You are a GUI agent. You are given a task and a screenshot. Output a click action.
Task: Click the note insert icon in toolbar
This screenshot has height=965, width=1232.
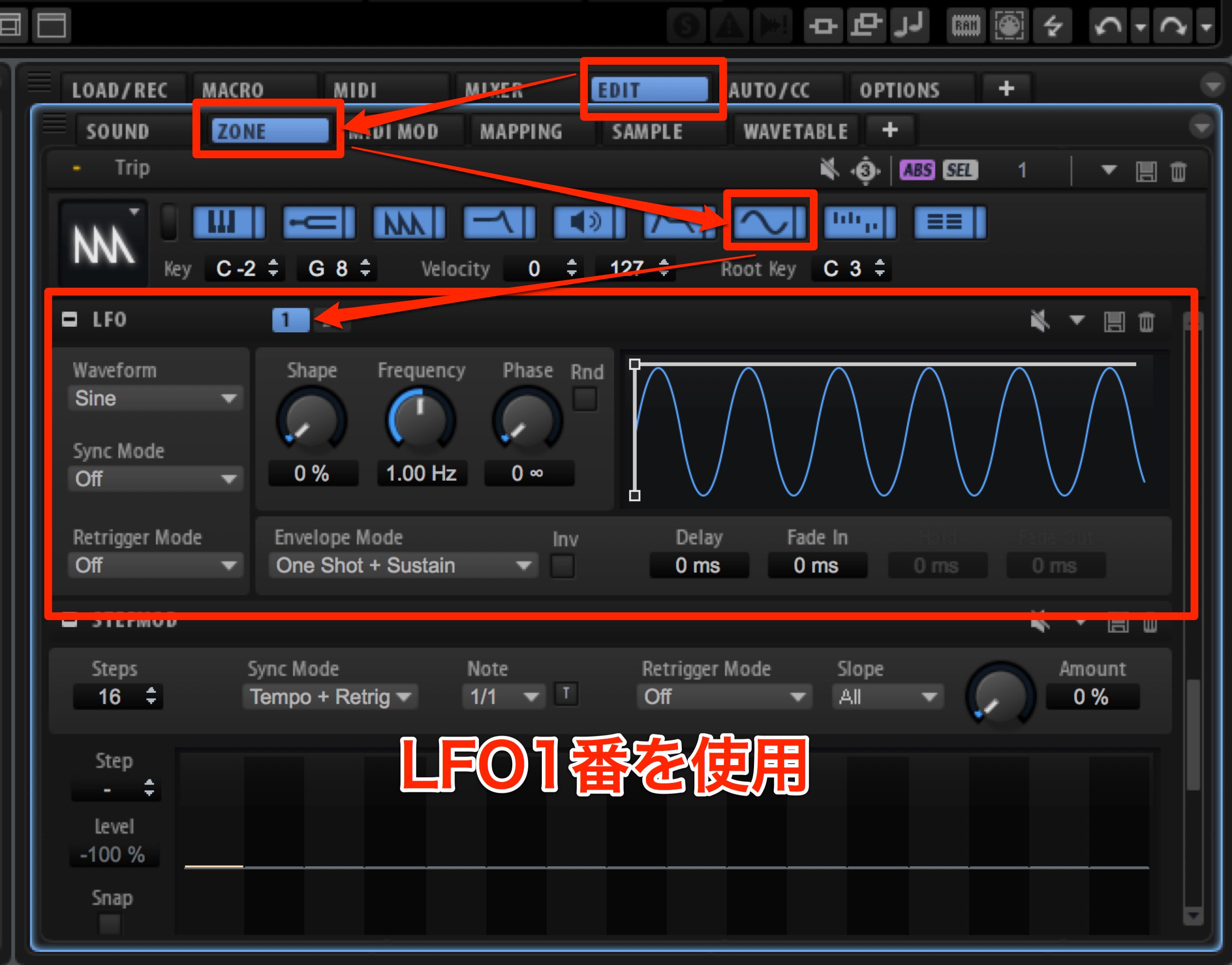click(910, 26)
